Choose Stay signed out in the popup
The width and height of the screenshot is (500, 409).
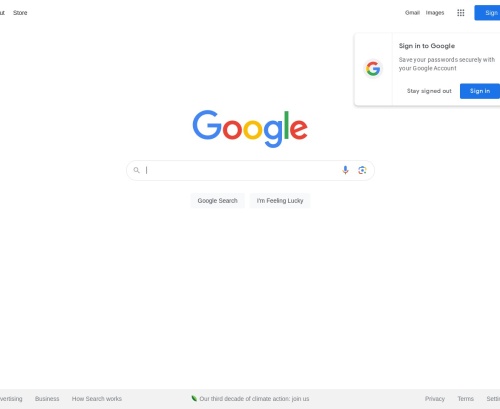tap(429, 91)
